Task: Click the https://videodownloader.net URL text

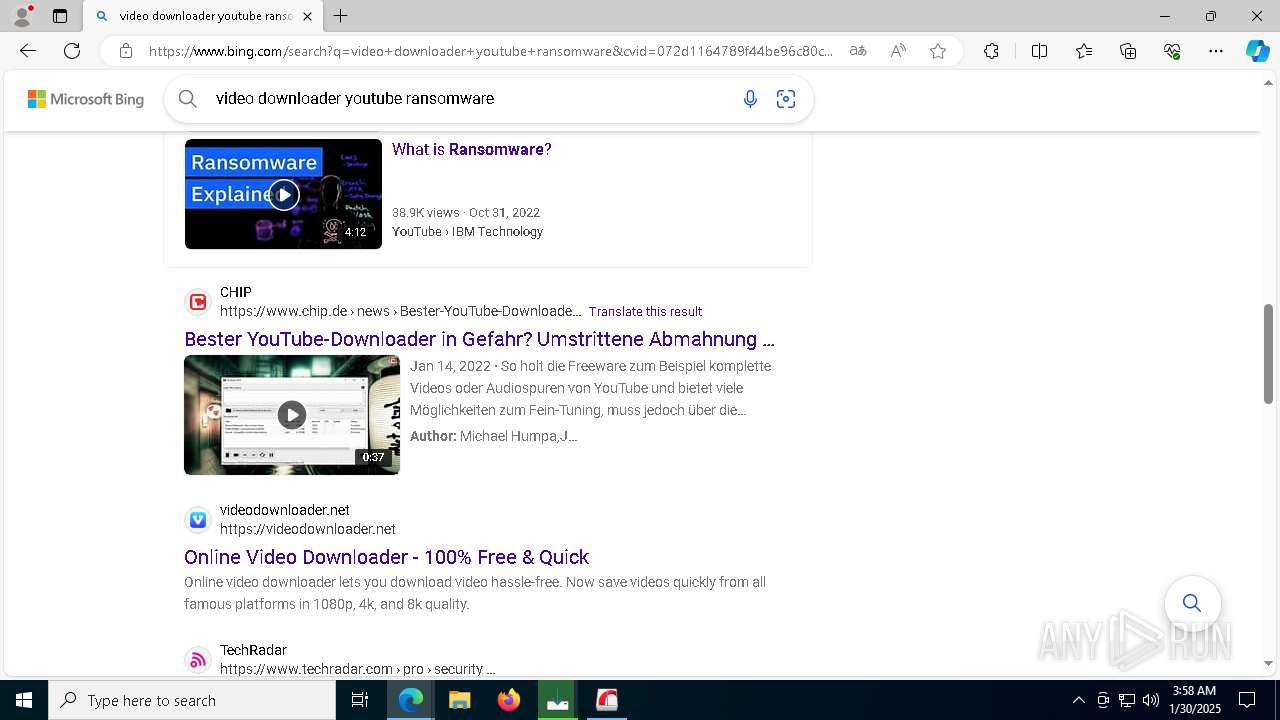Action: click(307, 529)
